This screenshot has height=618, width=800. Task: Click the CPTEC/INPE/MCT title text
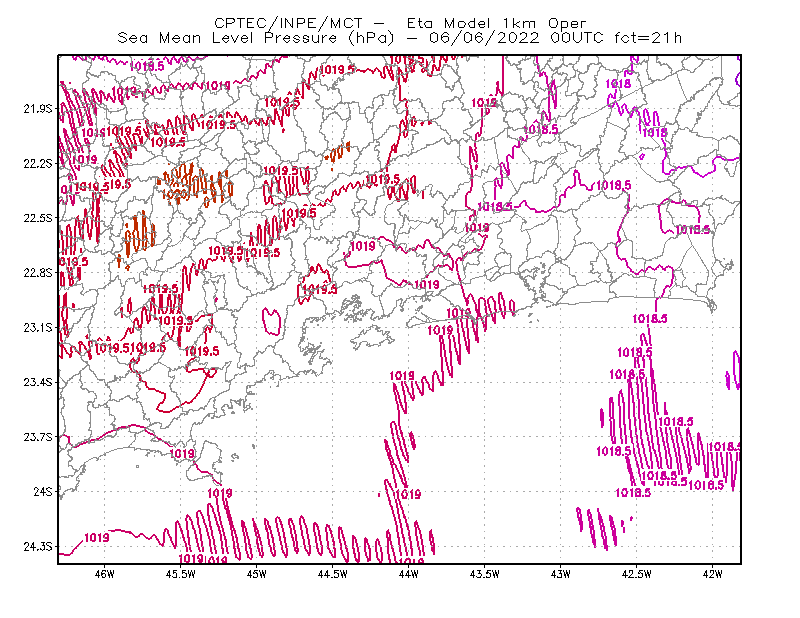(288, 23)
